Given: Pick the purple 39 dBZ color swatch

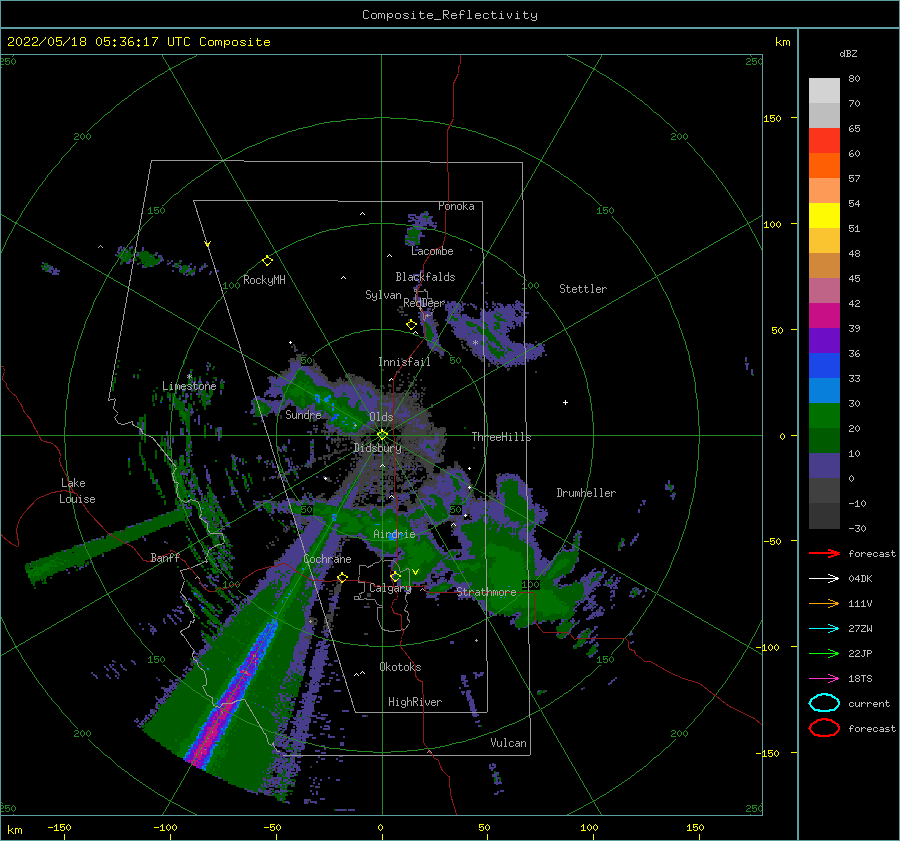Looking at the screenshot, I should click(x=824, y=340).
